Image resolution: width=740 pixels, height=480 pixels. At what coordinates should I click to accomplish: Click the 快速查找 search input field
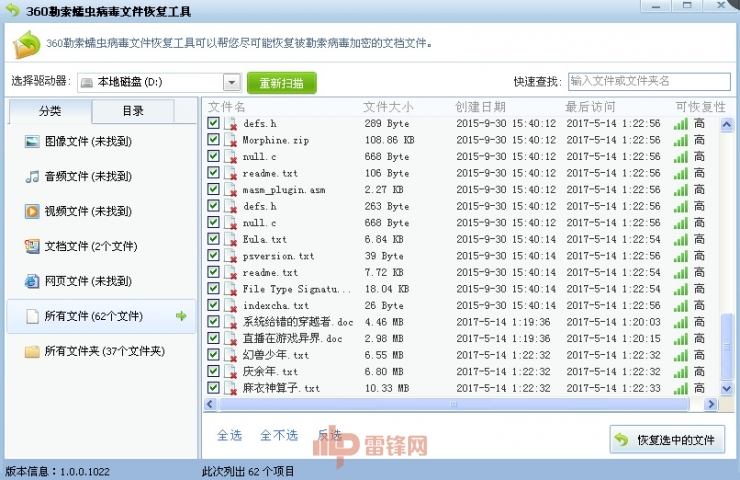(x=648, y=81)
